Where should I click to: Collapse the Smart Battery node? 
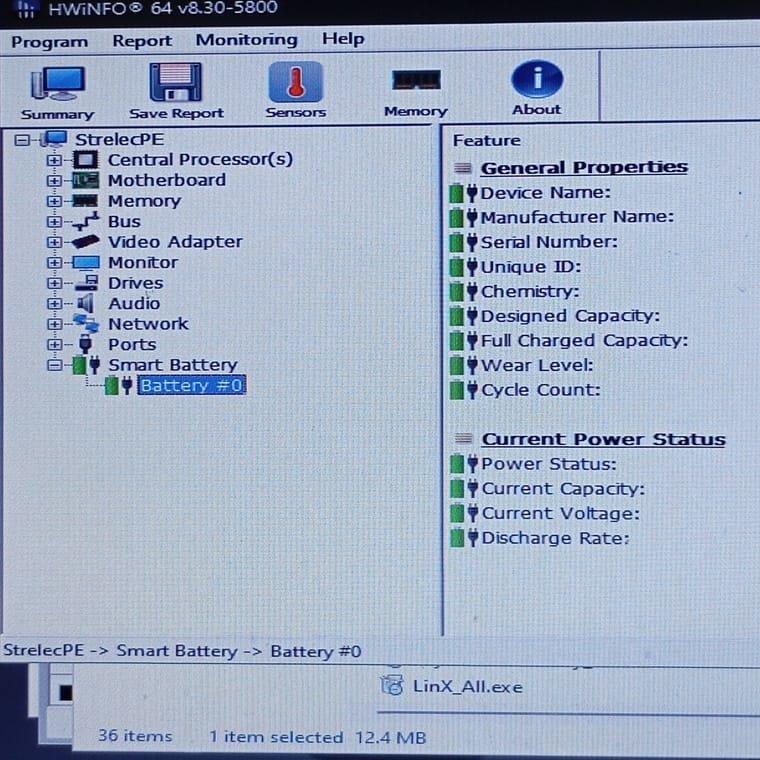click(x=55, y=365)
